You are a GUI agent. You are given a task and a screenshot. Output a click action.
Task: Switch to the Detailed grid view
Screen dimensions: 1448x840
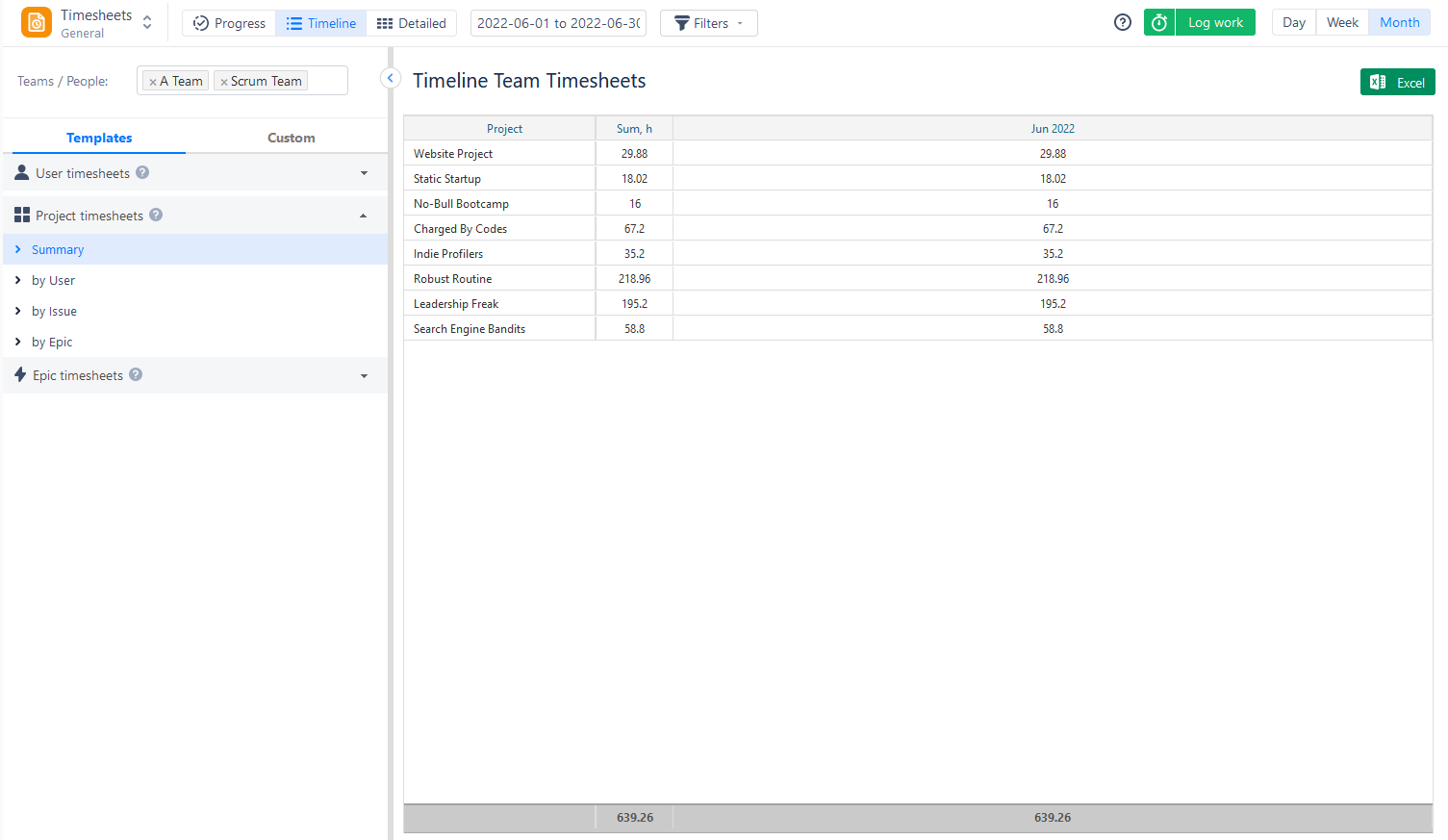pos(412,22)
